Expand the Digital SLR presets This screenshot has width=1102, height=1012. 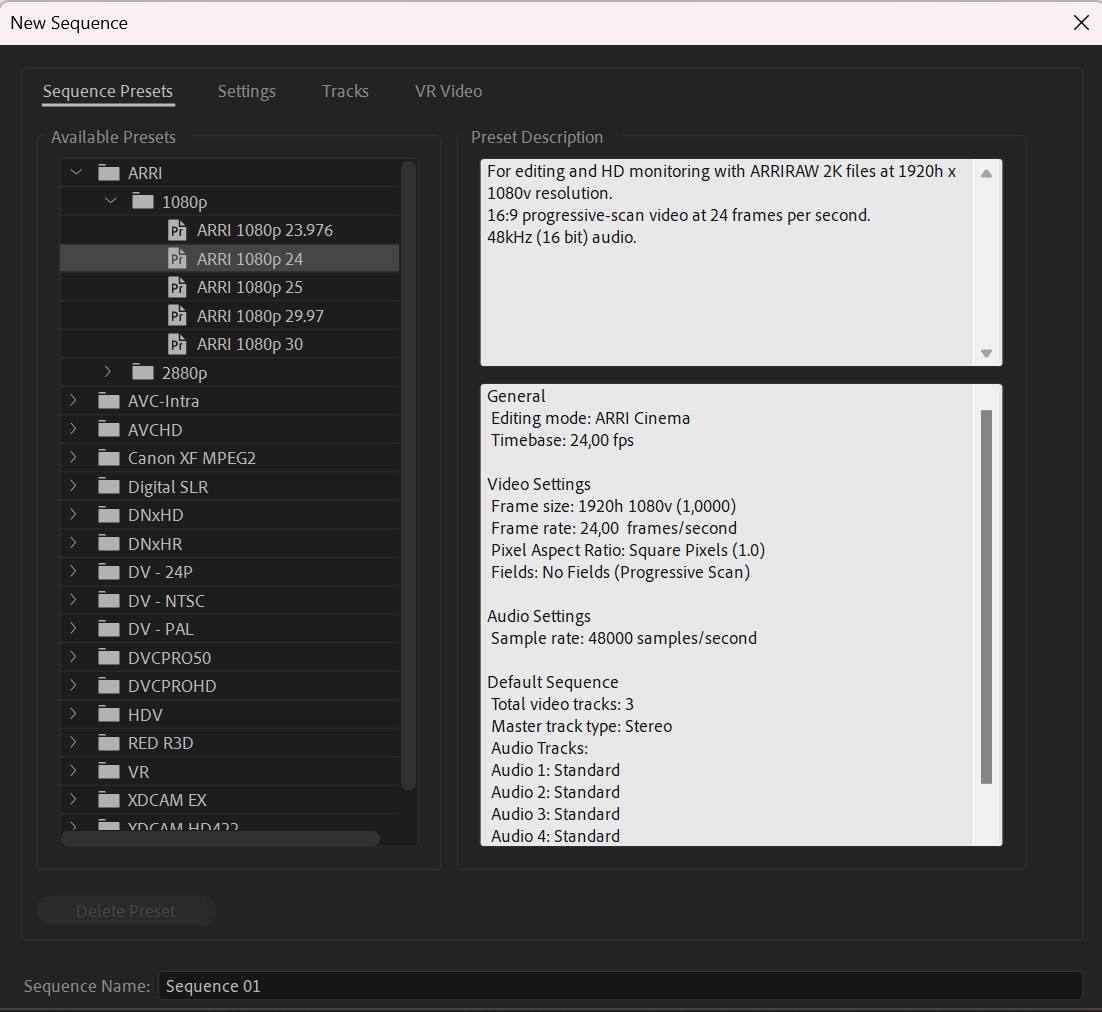[73, 486]
